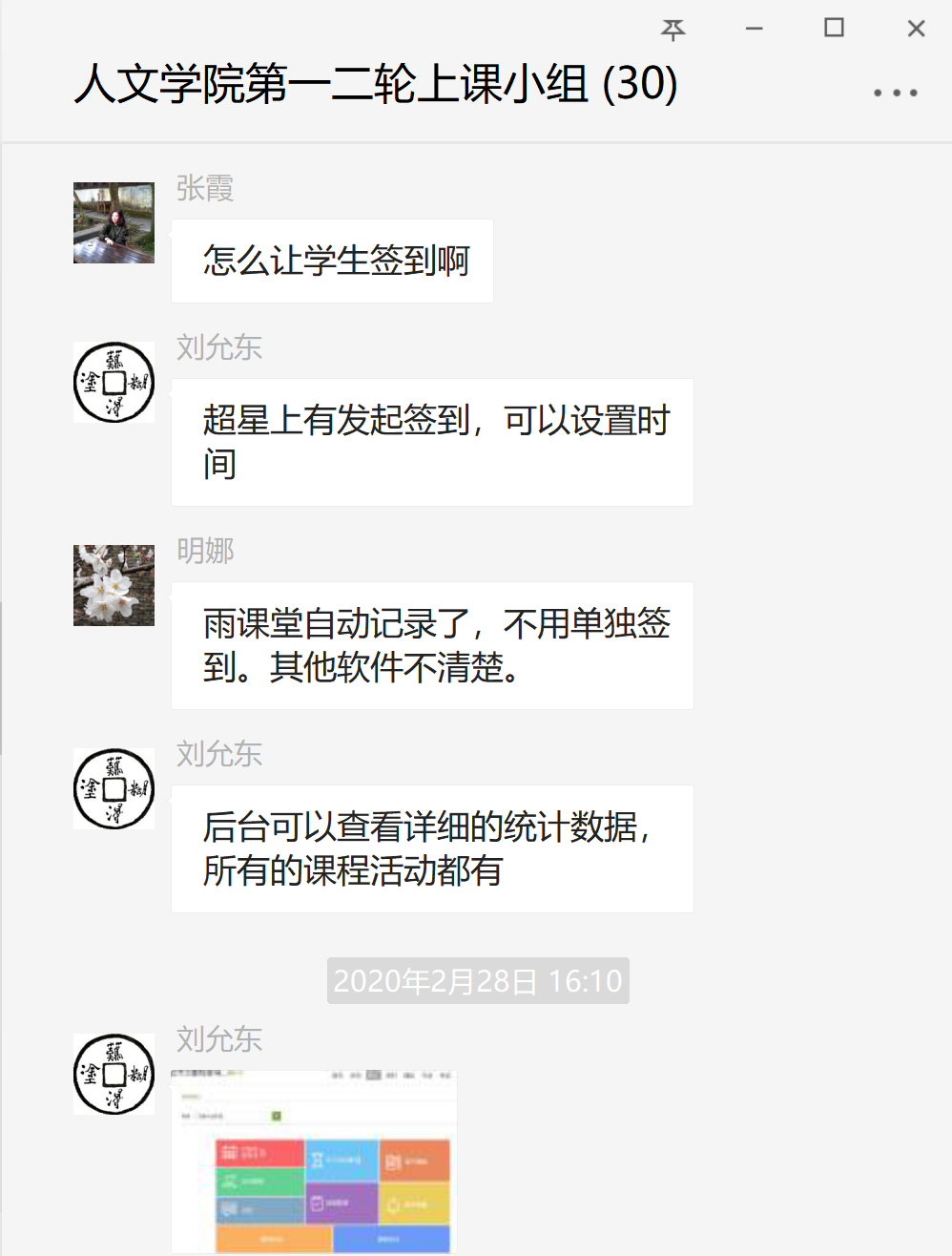Click the sender name 明娜

click(205, 551)
